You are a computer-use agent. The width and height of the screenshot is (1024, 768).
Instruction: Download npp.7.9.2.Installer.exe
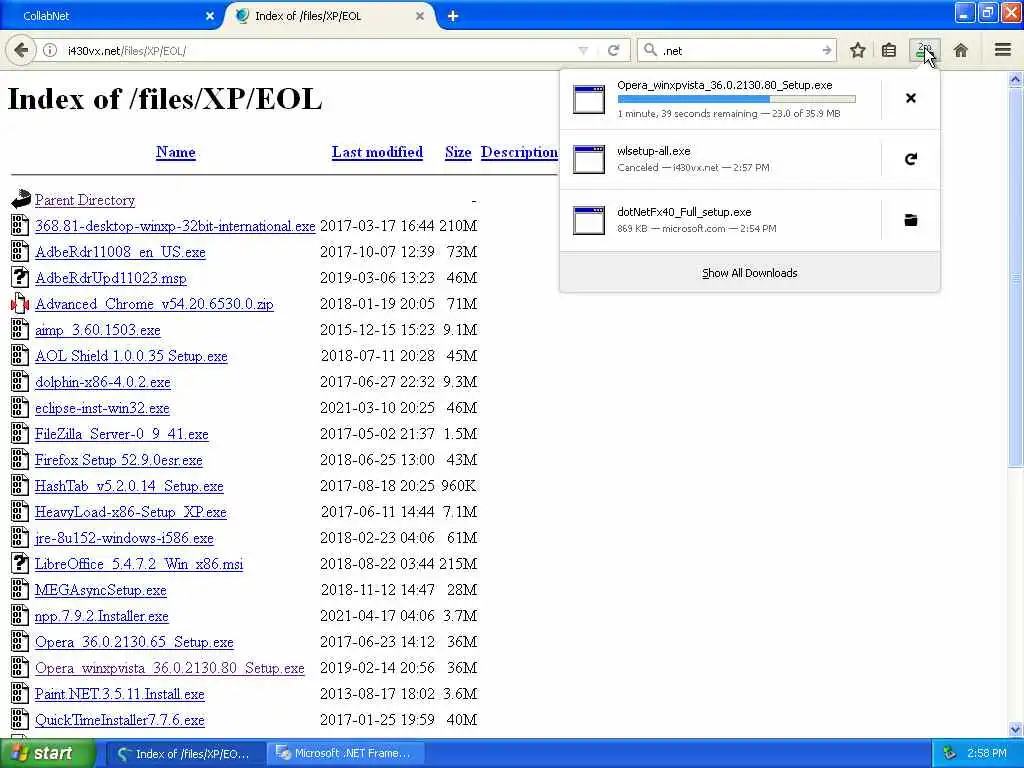coord(102,616)
